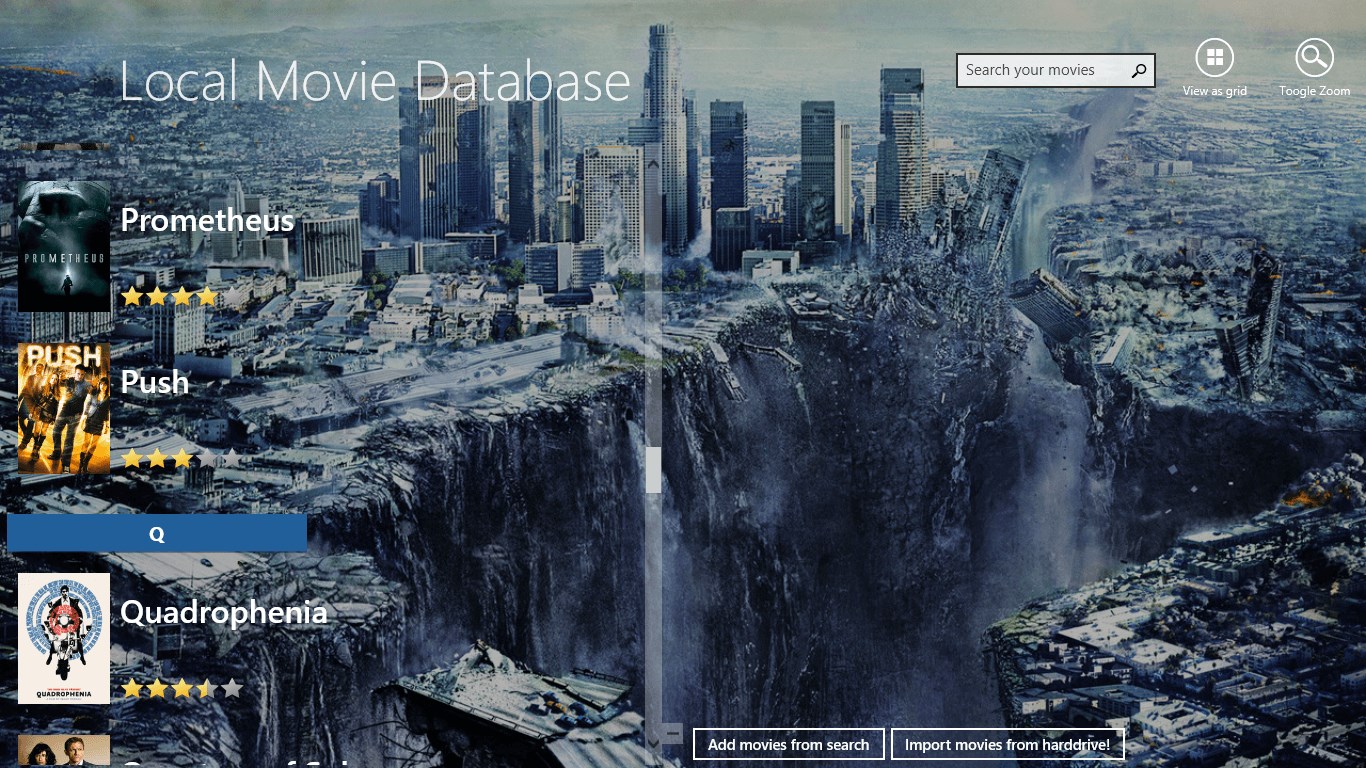Open the Prometheus poster thumbnail
Screen dimensions: 1366x768
click(64, 246)
